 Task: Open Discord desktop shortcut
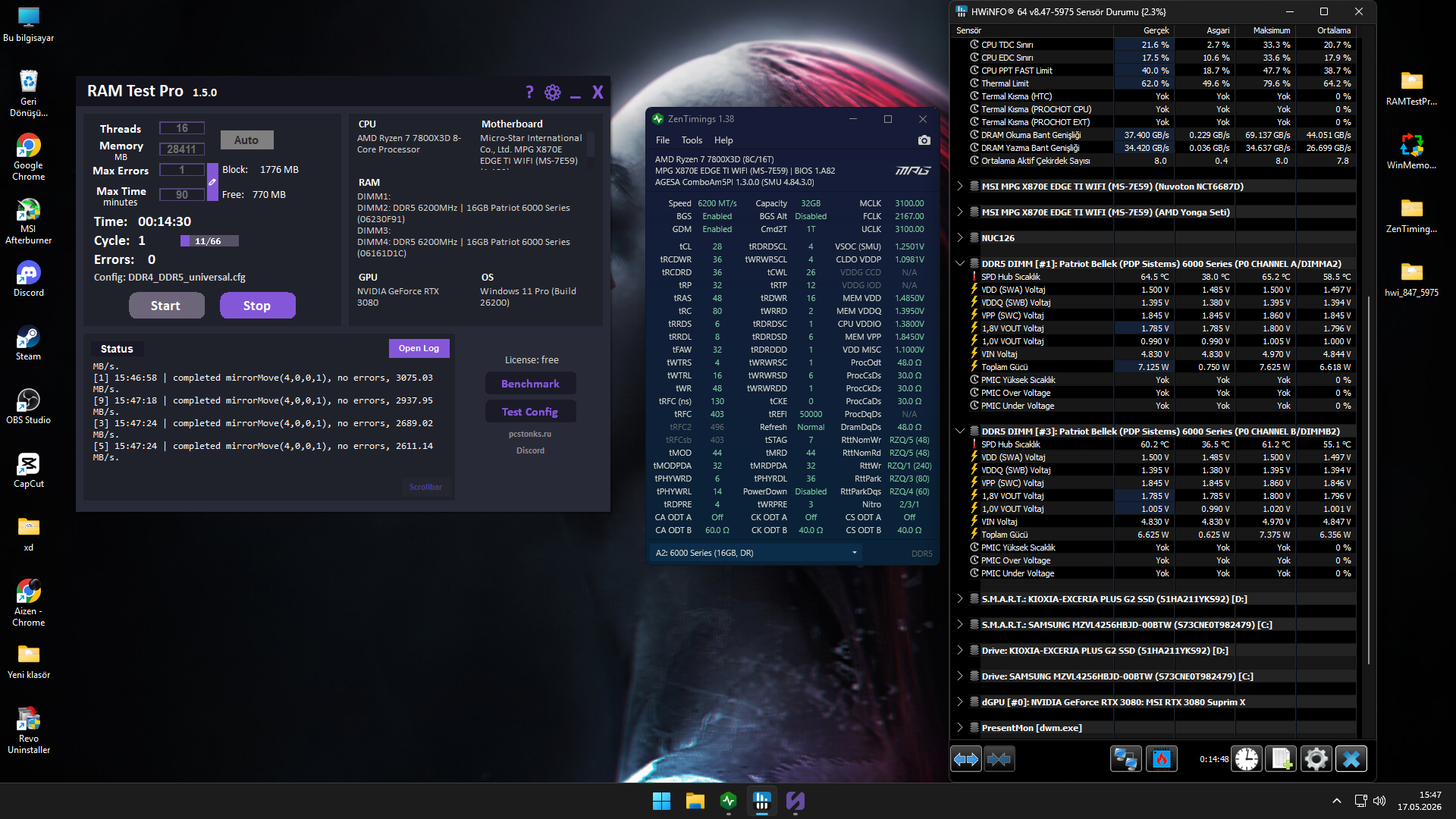point(29,278)
